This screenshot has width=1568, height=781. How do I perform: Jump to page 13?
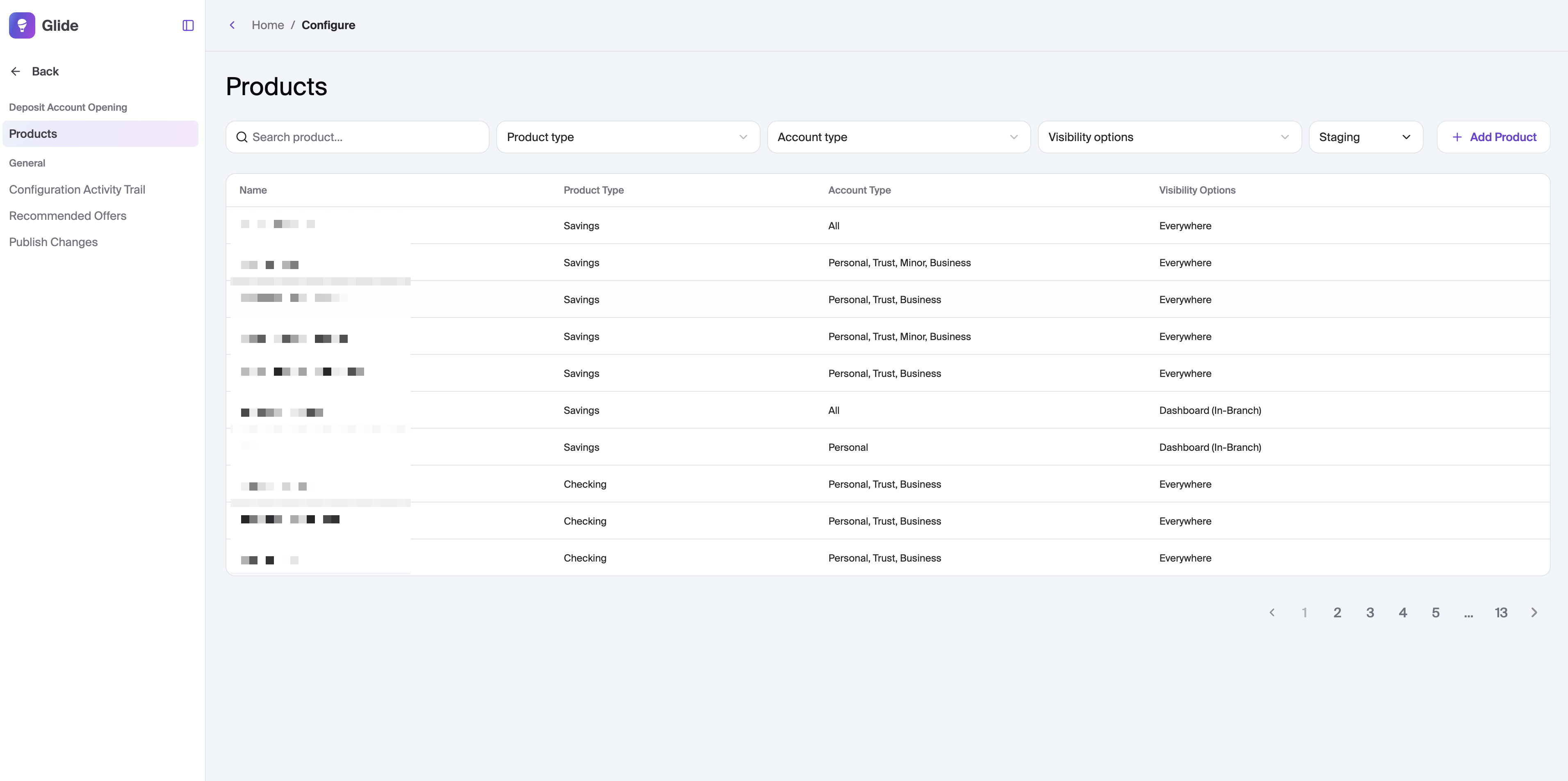[x=1501, y=612]
